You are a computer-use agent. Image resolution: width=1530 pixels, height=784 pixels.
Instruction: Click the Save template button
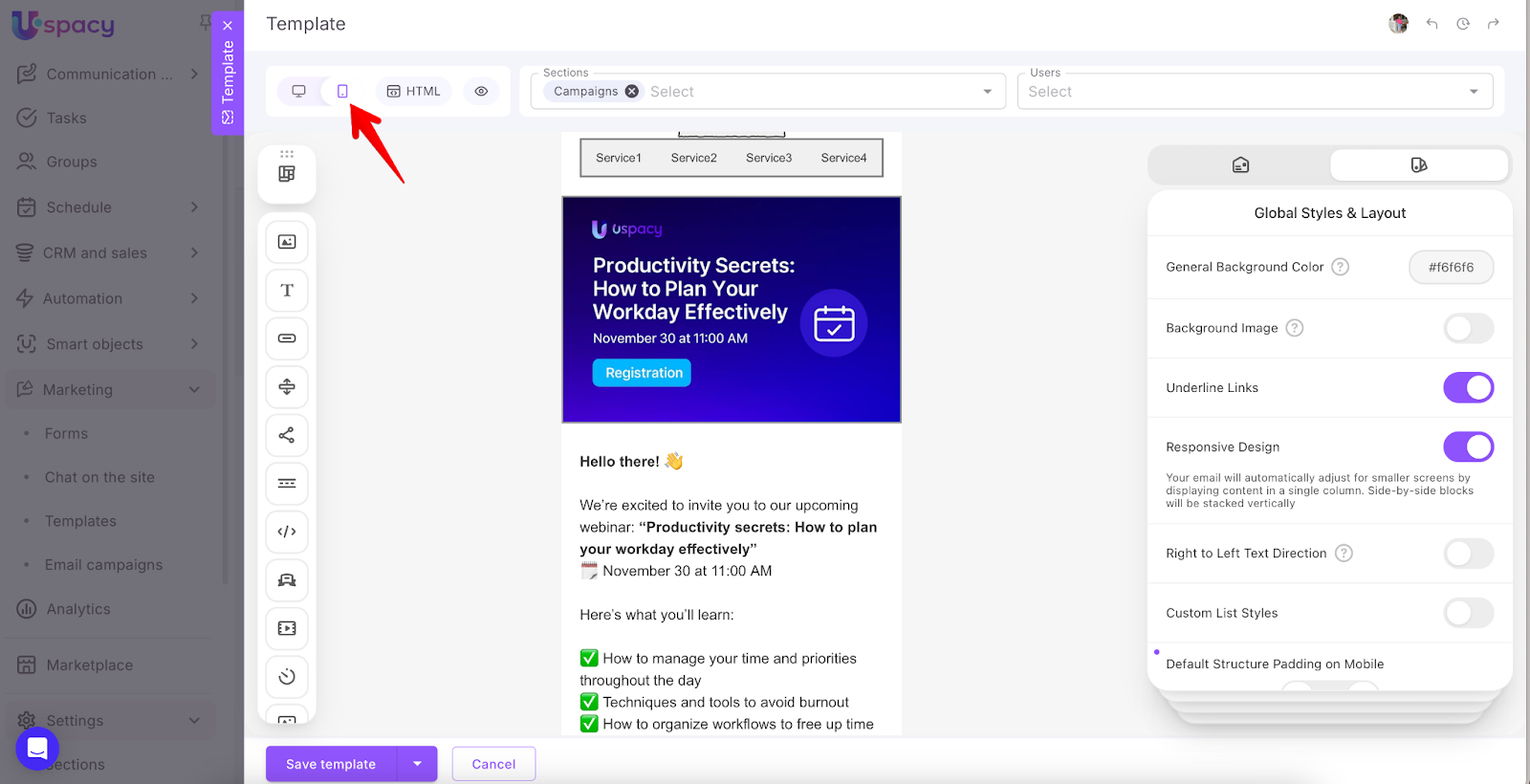(x=331, y=764)
